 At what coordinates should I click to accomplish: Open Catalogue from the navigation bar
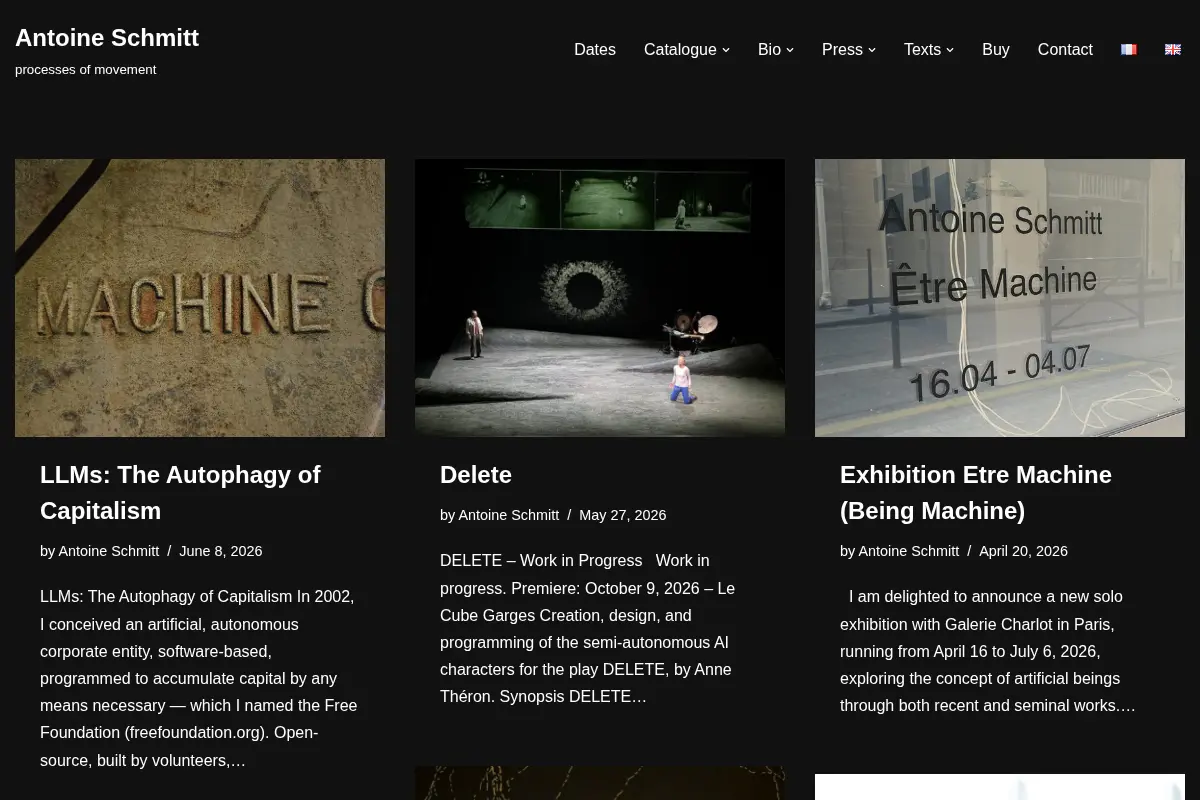pos(680,49)
